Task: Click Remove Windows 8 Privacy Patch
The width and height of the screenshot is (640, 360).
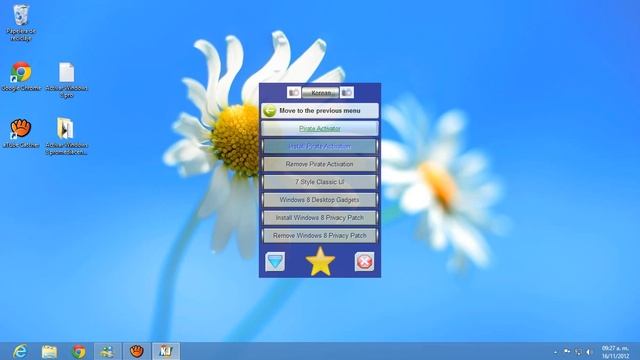Action: point(320,236)
